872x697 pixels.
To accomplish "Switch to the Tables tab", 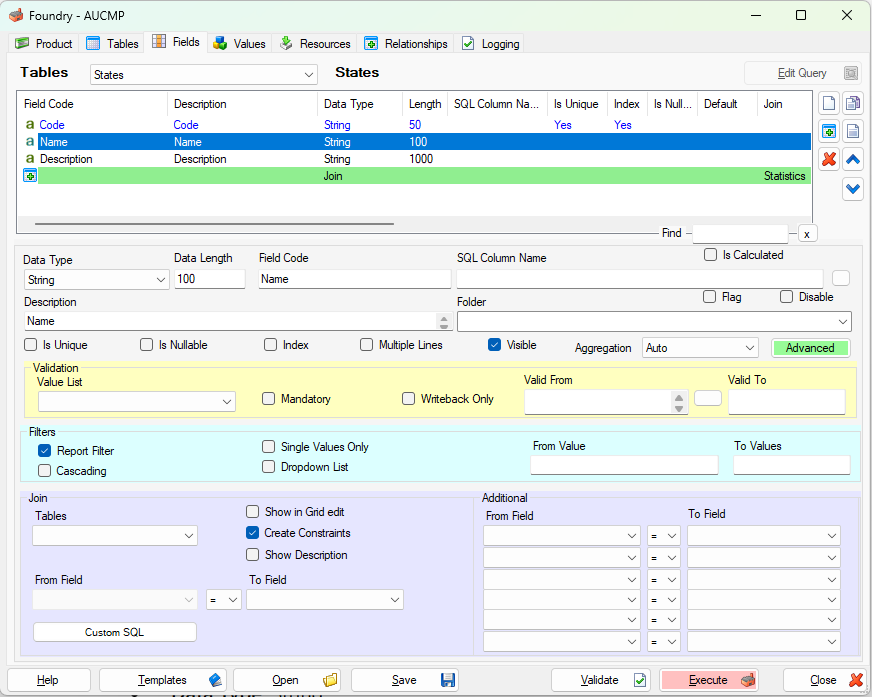I will point(112,43).
